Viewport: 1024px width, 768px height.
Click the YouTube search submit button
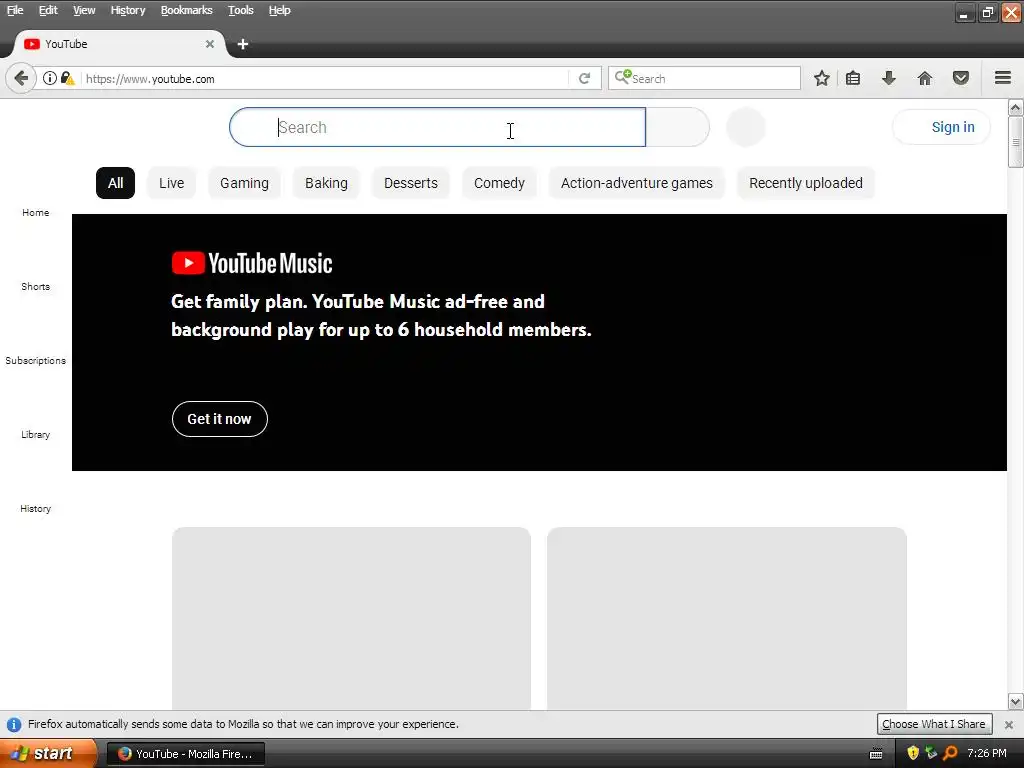[677, 127]
